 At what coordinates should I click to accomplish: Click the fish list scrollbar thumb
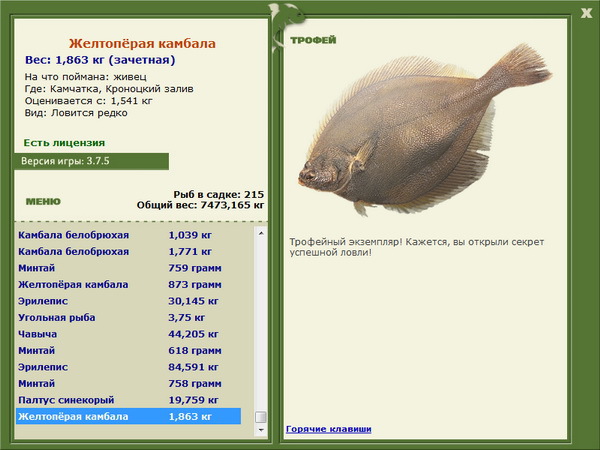(261, 417)
